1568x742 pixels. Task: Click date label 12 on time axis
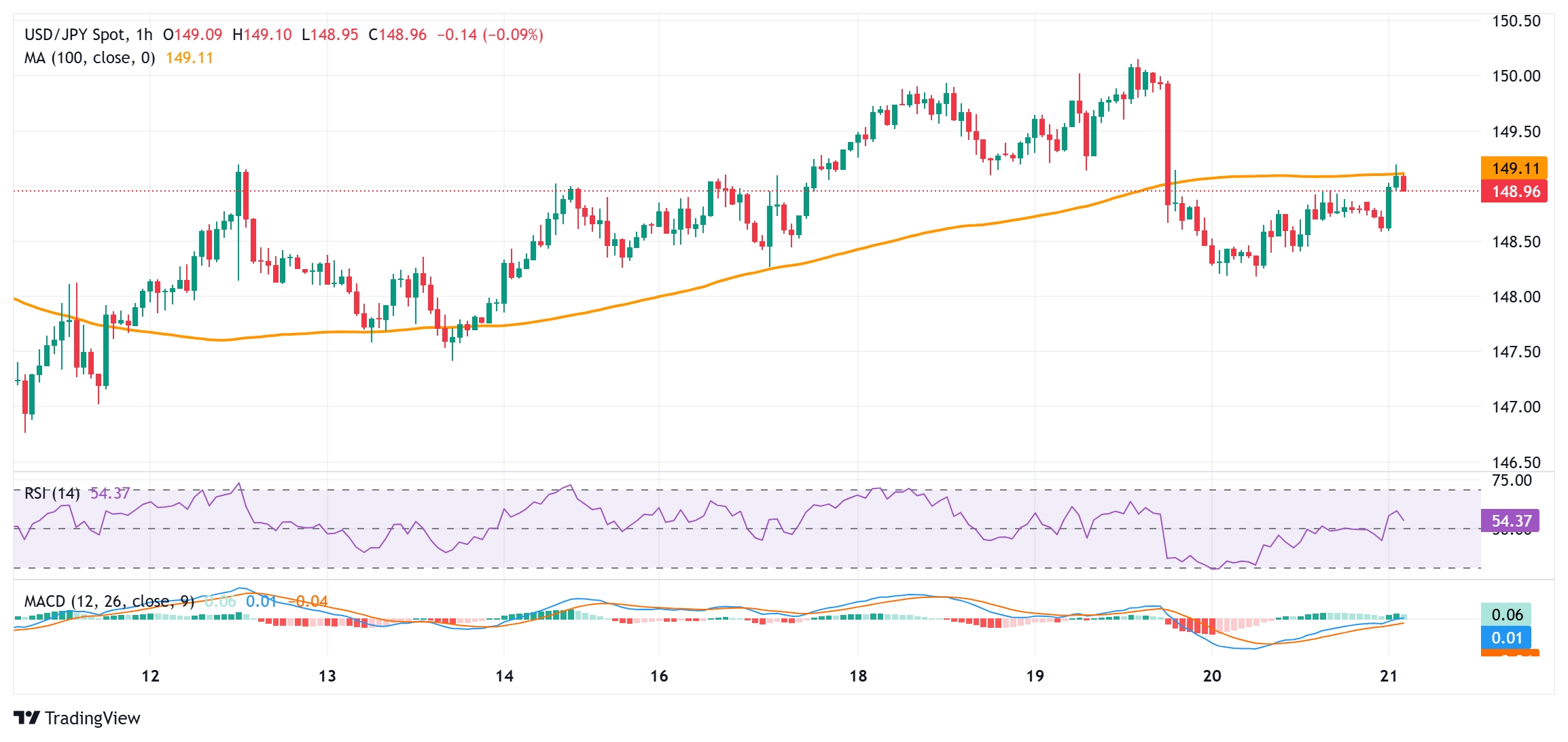[150, 676]
